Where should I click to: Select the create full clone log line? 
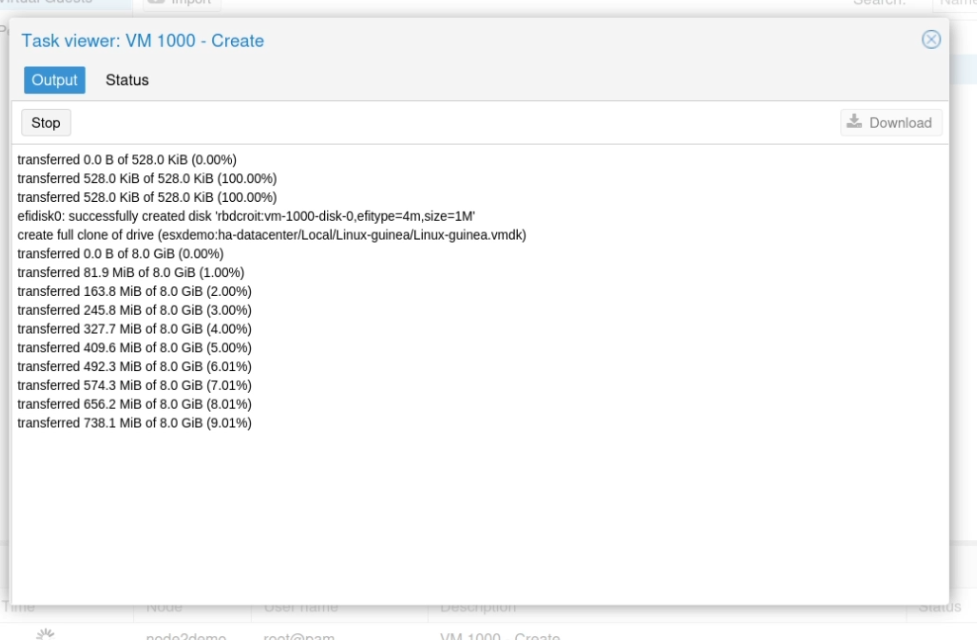pos(272,235)
